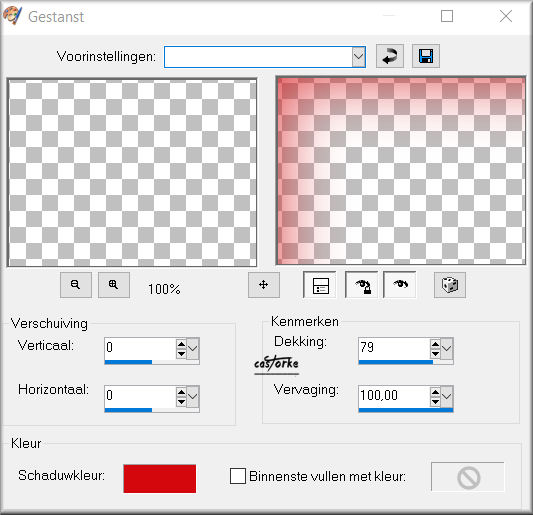Viewport: 533px width, 515px height.
Task: Open the Vervaging slider dropdown arrow
Action: pyautogui.click(x=447, y=397)
